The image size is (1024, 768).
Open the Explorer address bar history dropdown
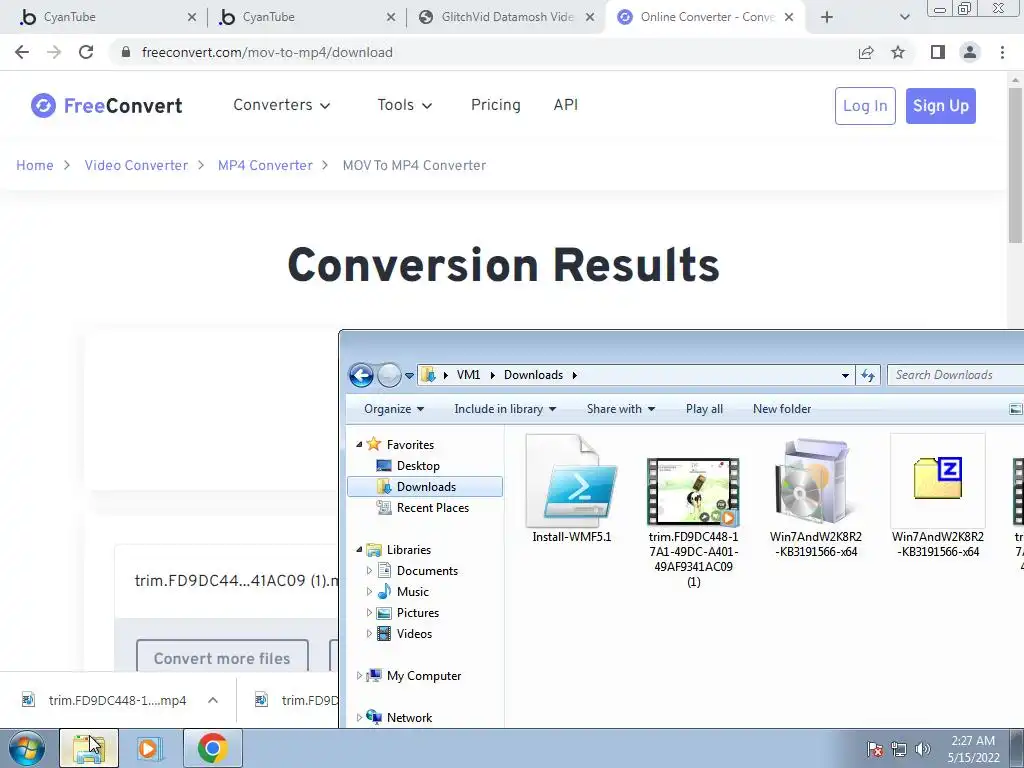(845, 376)
